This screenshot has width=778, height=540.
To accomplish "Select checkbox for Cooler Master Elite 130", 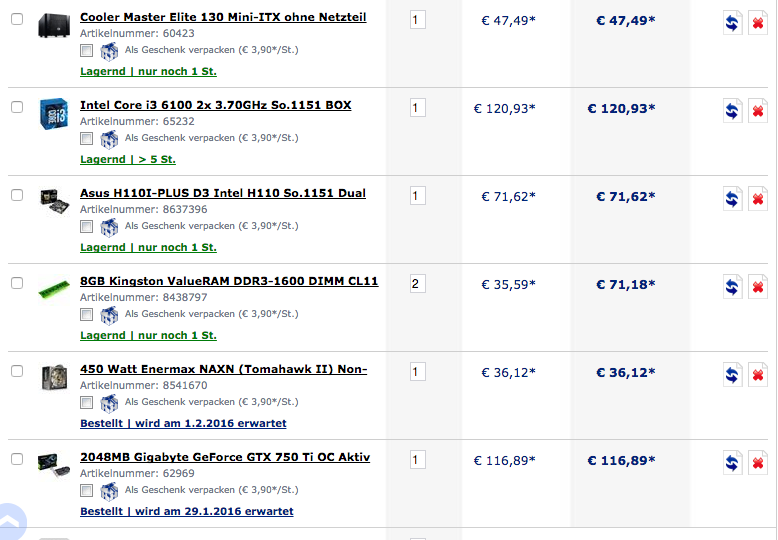I will click(x=17, y=19).
